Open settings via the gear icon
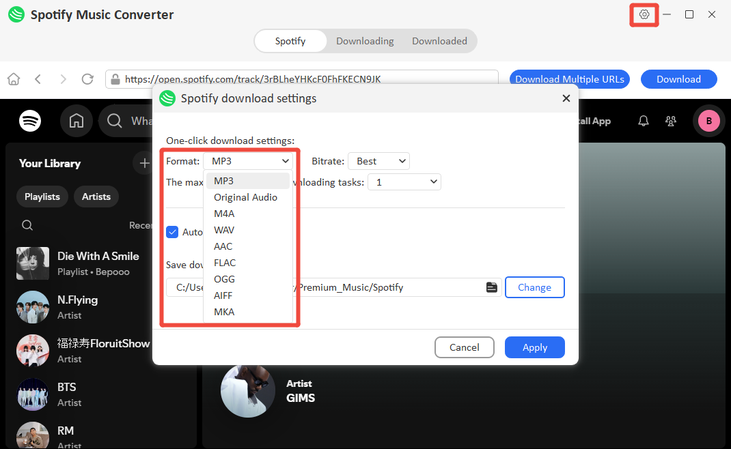 pos(644,15)
